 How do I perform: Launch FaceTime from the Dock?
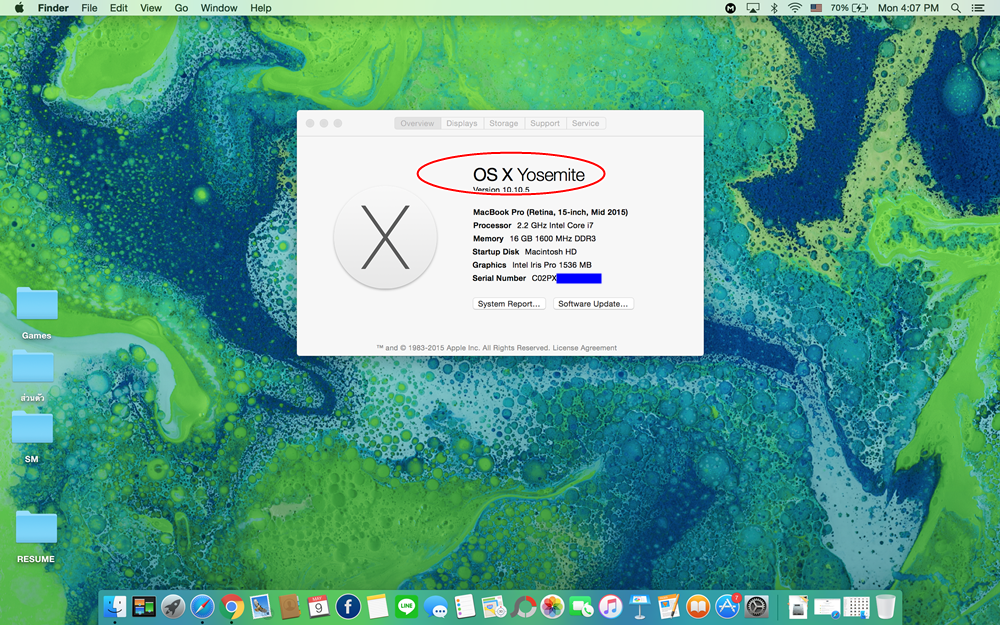[582, 607]
